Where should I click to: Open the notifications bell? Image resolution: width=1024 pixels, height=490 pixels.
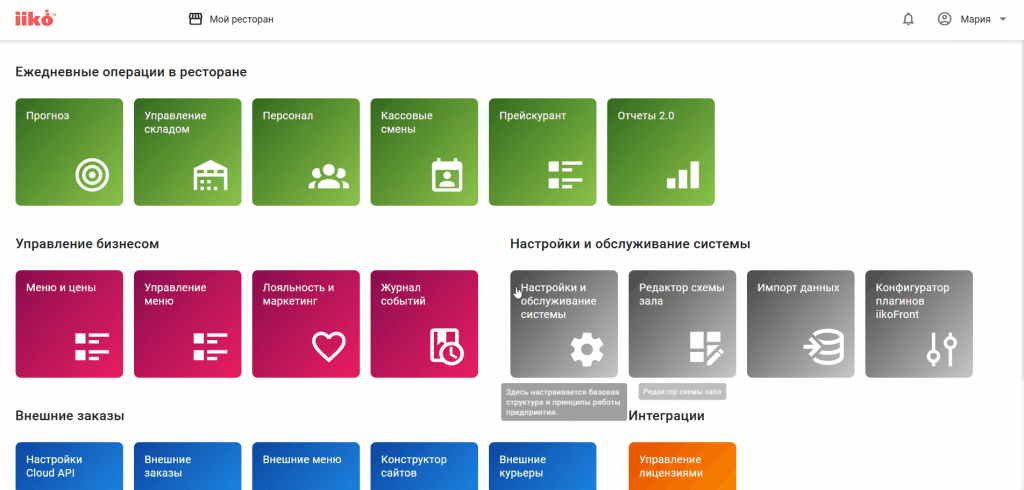tap(908, 19)
